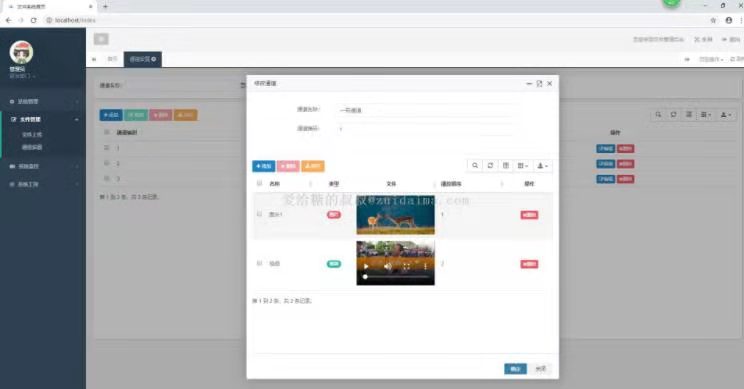Check the row 1 checkbox in background table
This screenshot has width=744, height=389.
[x=106, y=148]
